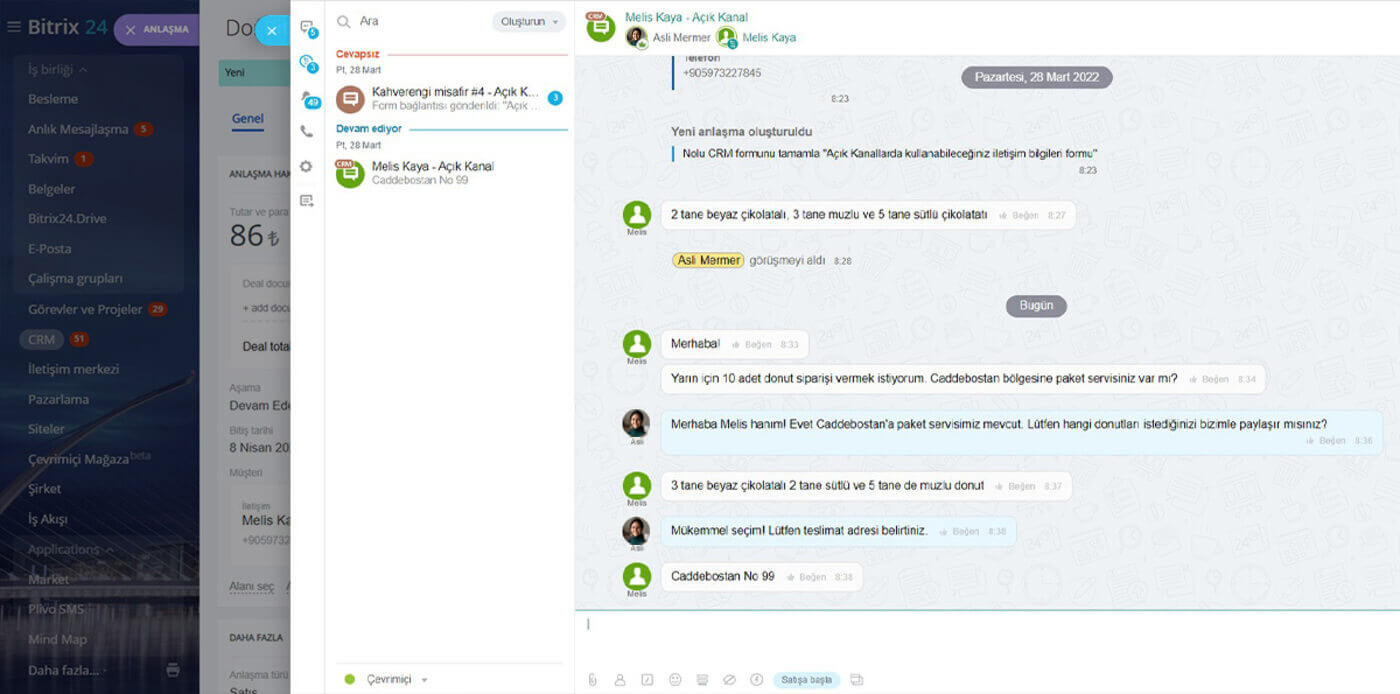Open Takvim in the sidebar
Image resolution: width=1400 pixels, height=694 pixels.
[48, 159]
